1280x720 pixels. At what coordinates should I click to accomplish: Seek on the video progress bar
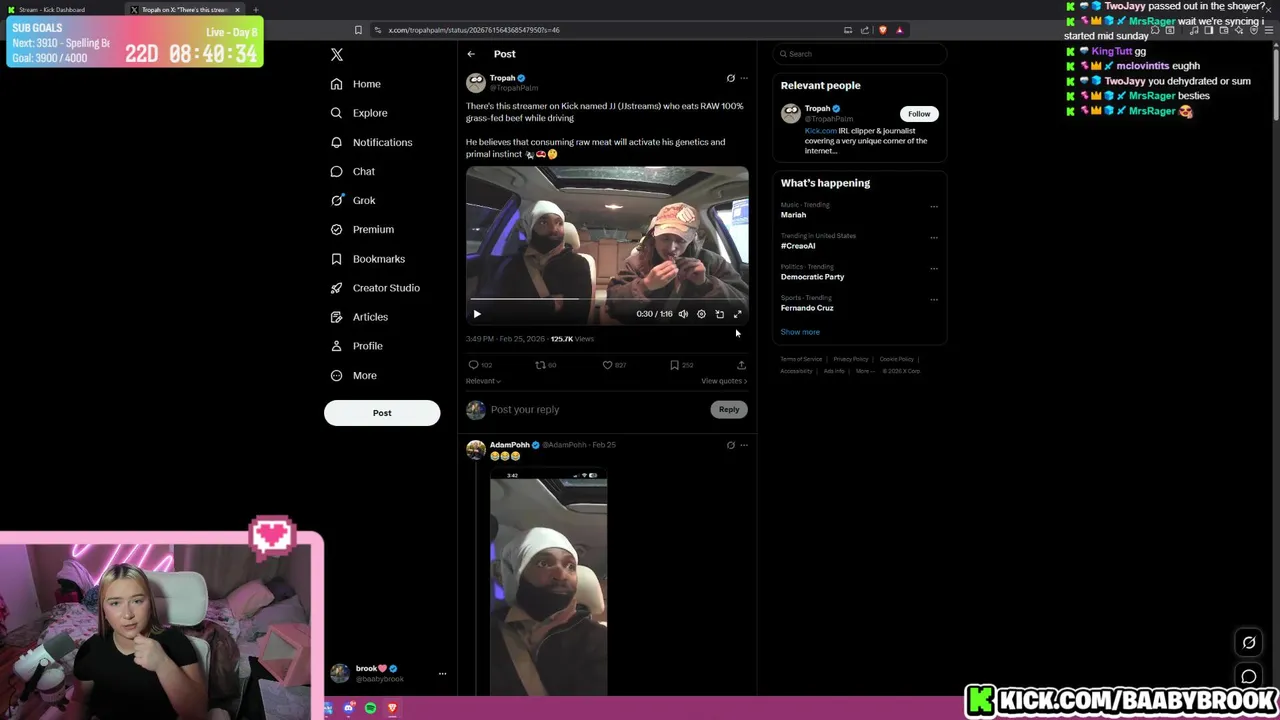click(x=607, y=299)
